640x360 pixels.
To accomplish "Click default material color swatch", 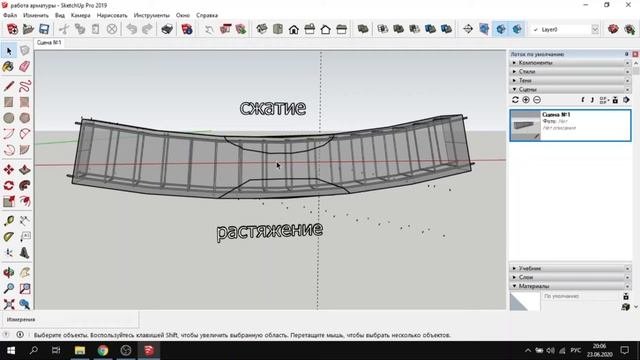I will (525, 302).
